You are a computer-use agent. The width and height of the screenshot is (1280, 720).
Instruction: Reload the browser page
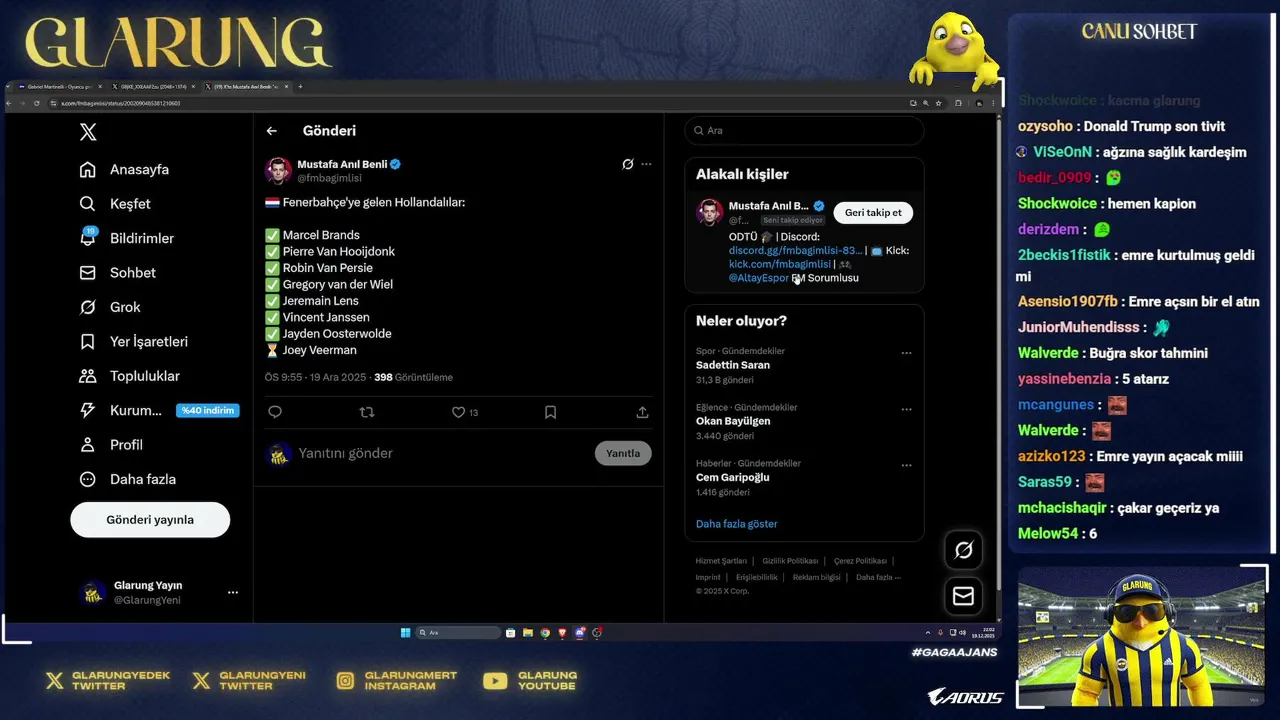tap(37, 103)
